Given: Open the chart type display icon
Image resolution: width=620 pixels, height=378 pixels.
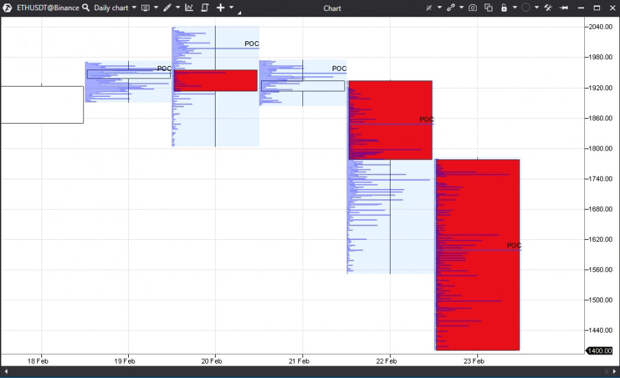Looking at the screenshot, I should click(x=146, y=8).
